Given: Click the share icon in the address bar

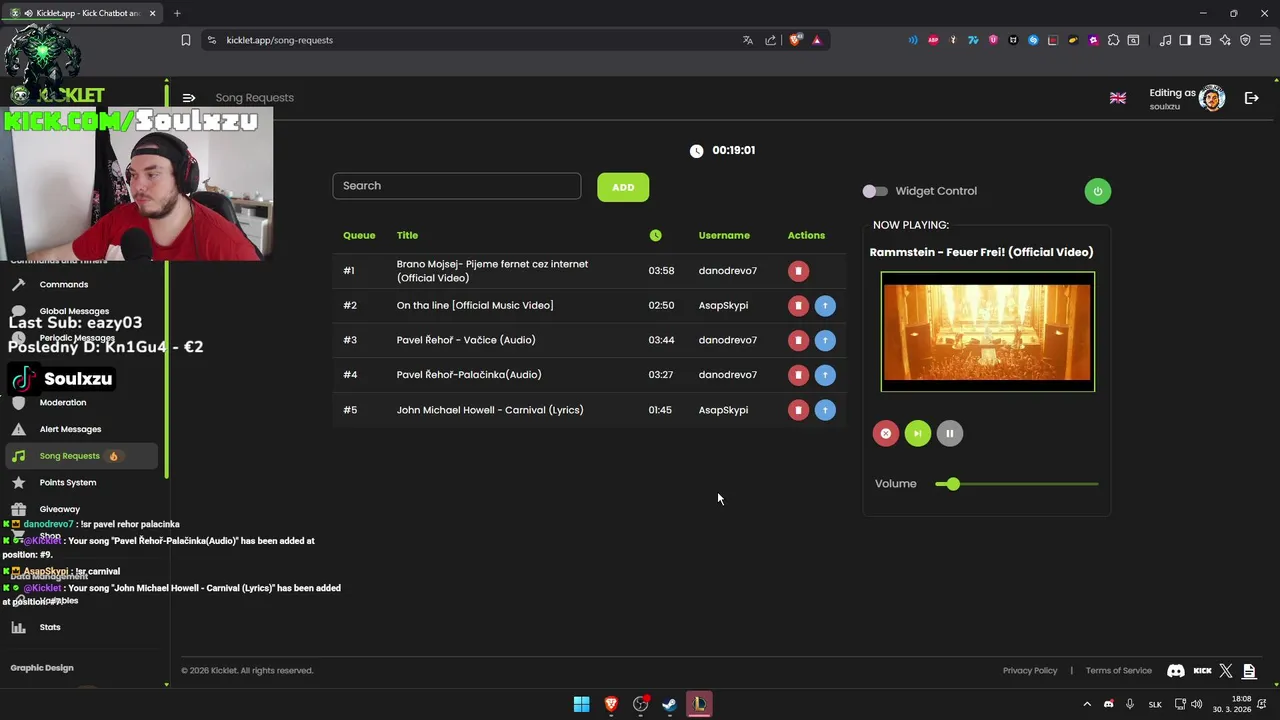Looking at the screenshot, I should point(771,40).
